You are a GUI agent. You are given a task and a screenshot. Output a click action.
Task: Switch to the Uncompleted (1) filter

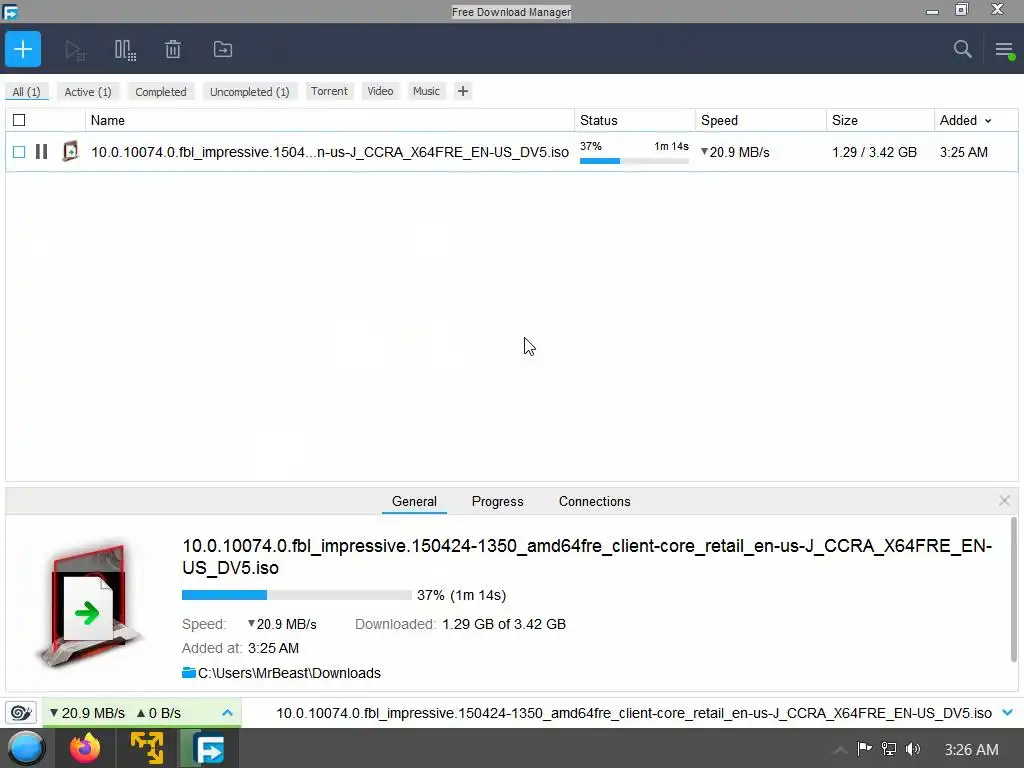click(x=249, y=91)
